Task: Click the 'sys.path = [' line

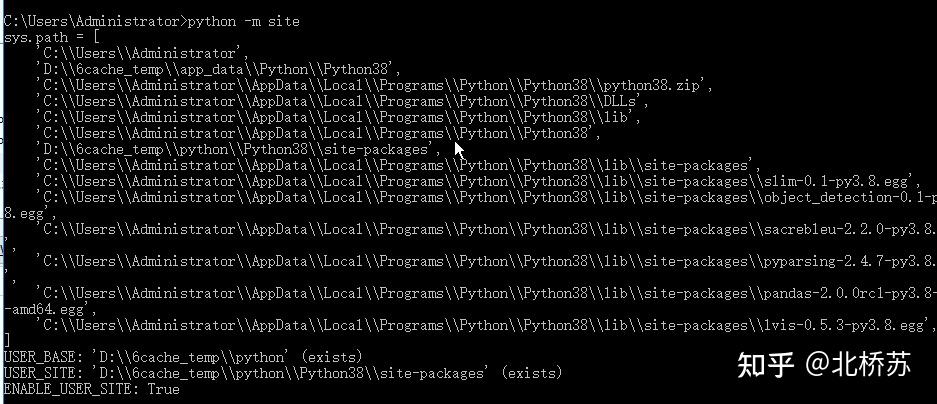Action: click(x=51, y=37)
